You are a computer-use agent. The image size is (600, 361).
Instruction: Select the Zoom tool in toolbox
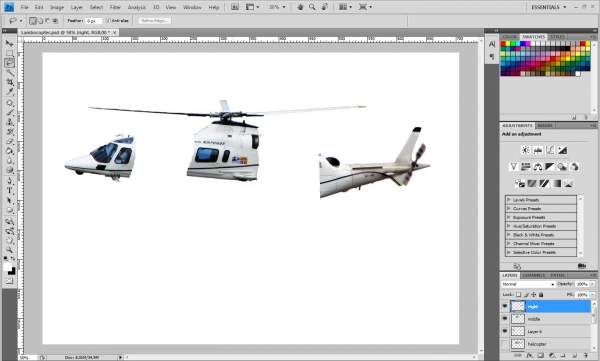(10, 250)
